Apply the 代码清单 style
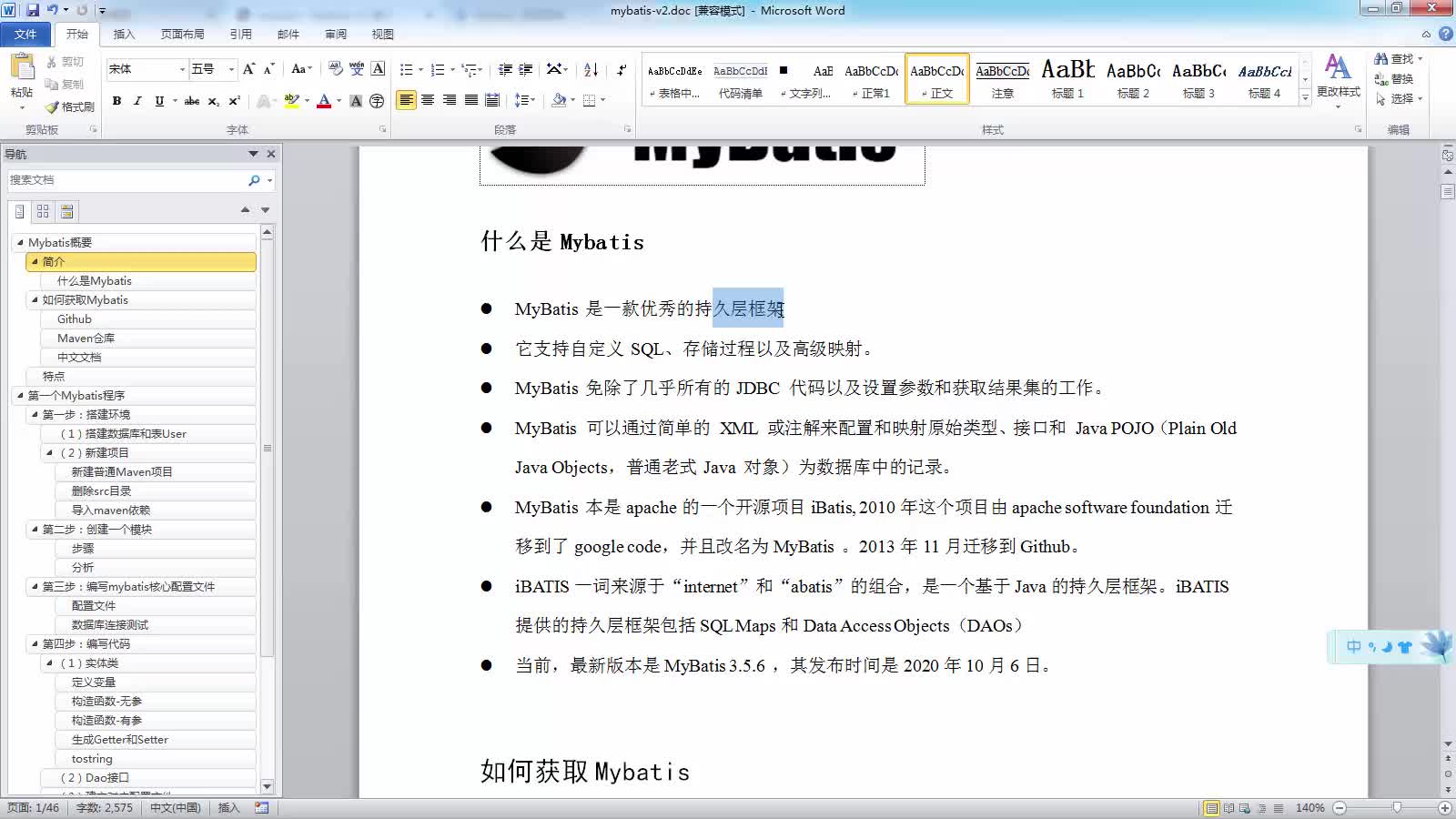 [740, 78]
